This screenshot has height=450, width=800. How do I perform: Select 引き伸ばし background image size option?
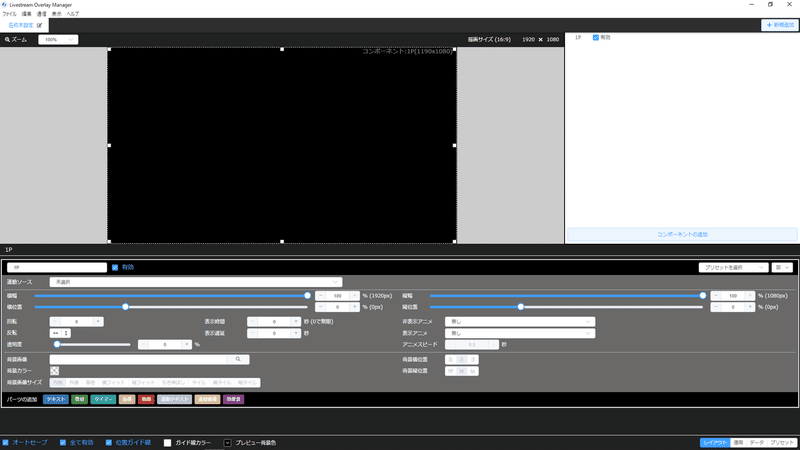pos(173,383)
